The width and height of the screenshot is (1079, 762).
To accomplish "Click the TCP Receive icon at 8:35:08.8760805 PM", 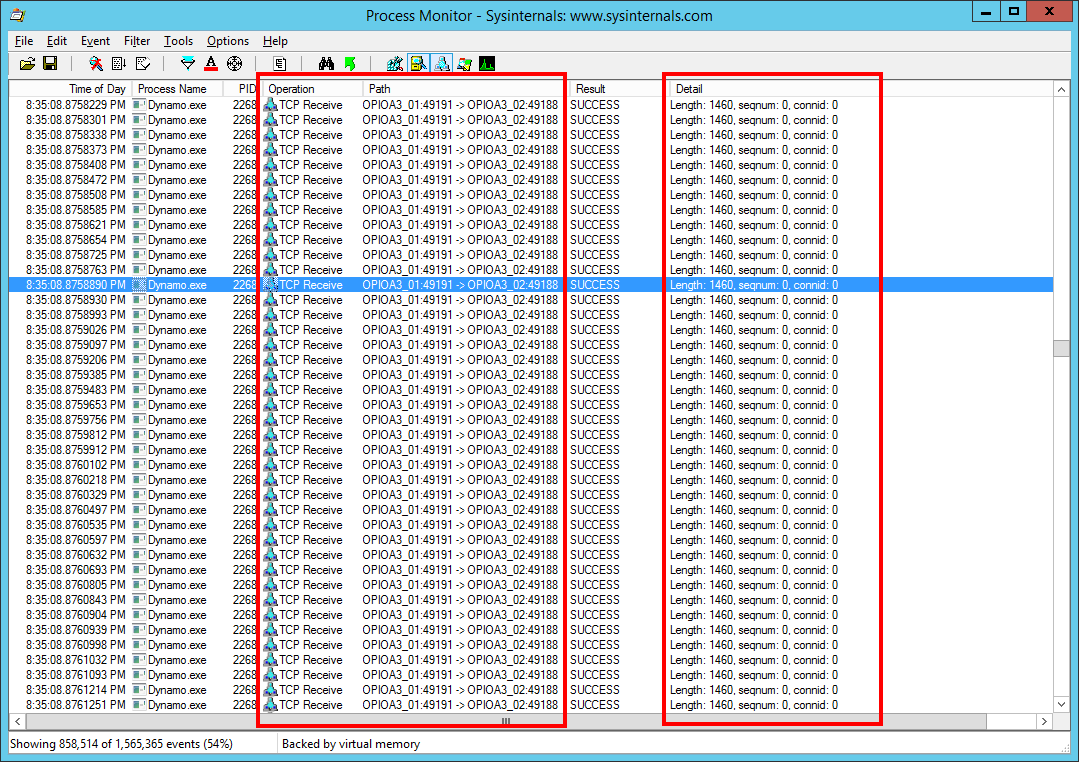I will coord(270,584).
